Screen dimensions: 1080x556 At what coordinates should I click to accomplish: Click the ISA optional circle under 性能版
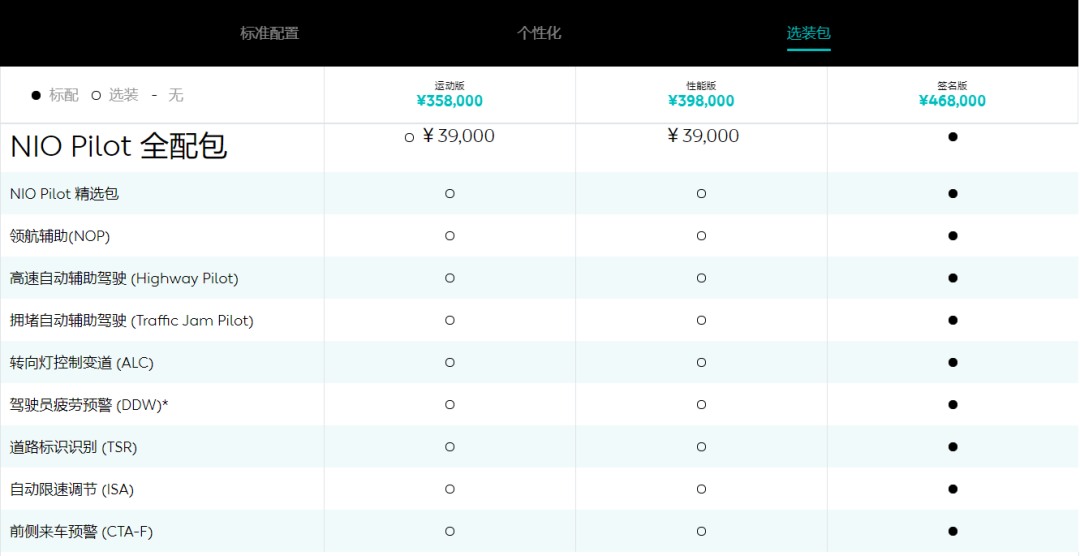tap(701, 489)
